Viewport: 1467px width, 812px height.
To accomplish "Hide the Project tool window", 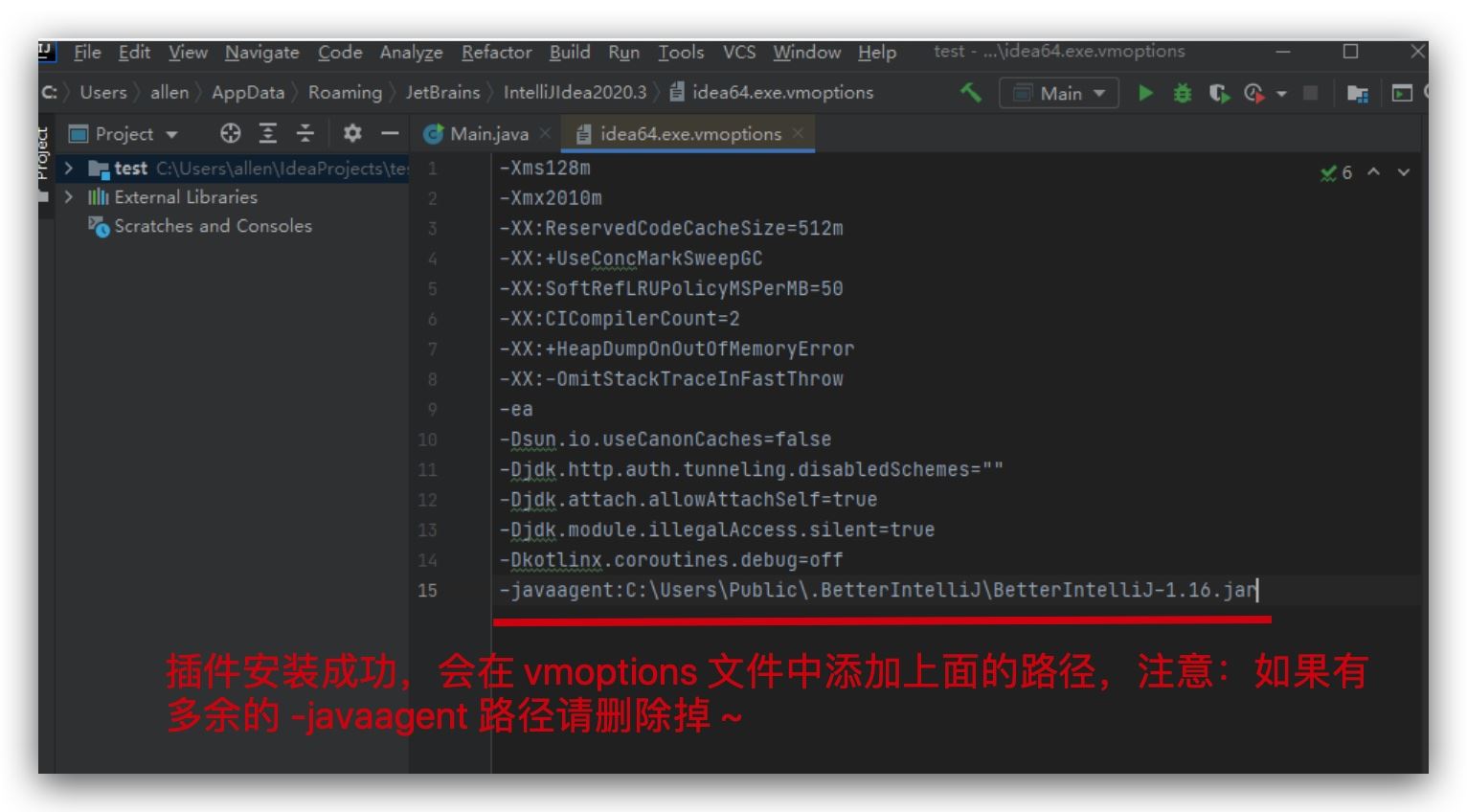I will 390,133.
